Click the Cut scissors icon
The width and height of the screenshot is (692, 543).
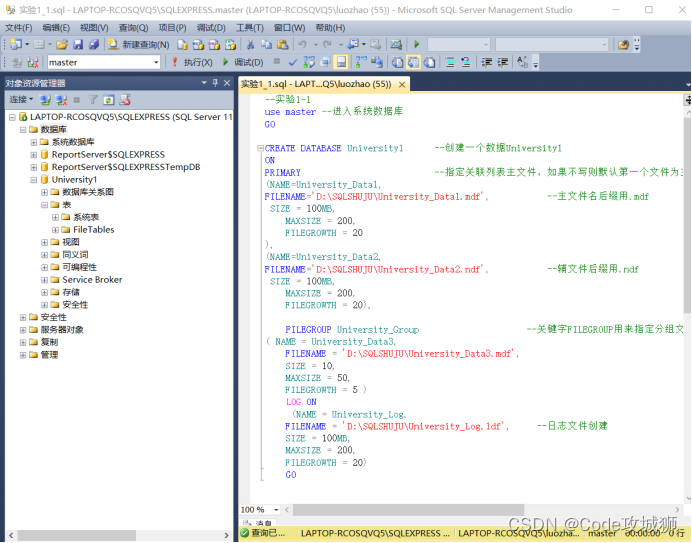(x=250, y=45)
